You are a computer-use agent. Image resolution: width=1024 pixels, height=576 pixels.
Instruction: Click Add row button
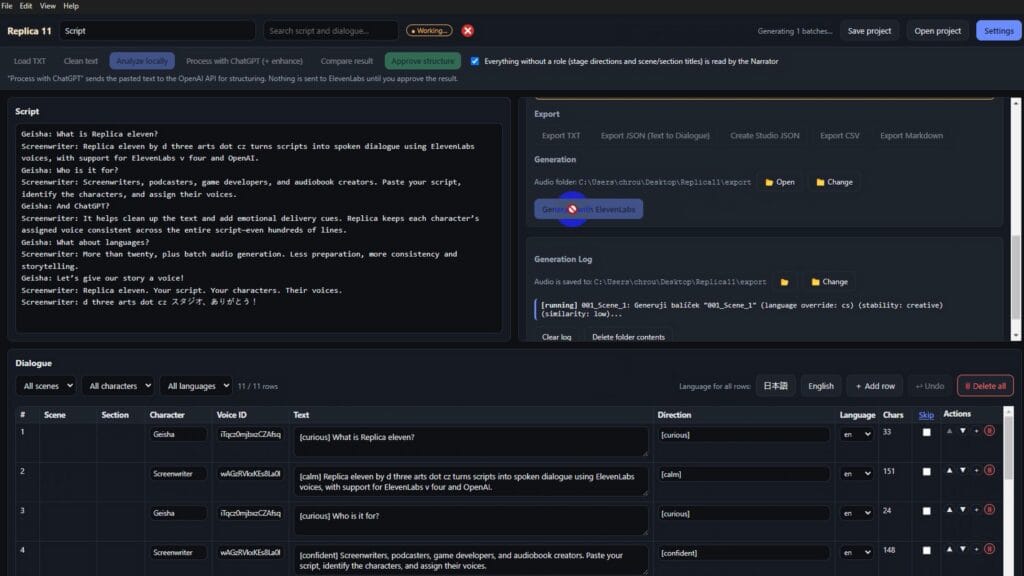[x=875, y=386]
